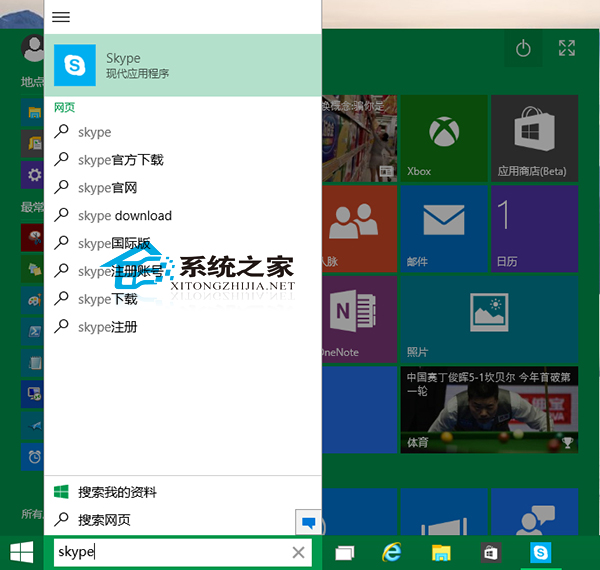Click 搜索我的资料 to search my stuff
This screenshot has height=570, width=600.
(117, 493)
